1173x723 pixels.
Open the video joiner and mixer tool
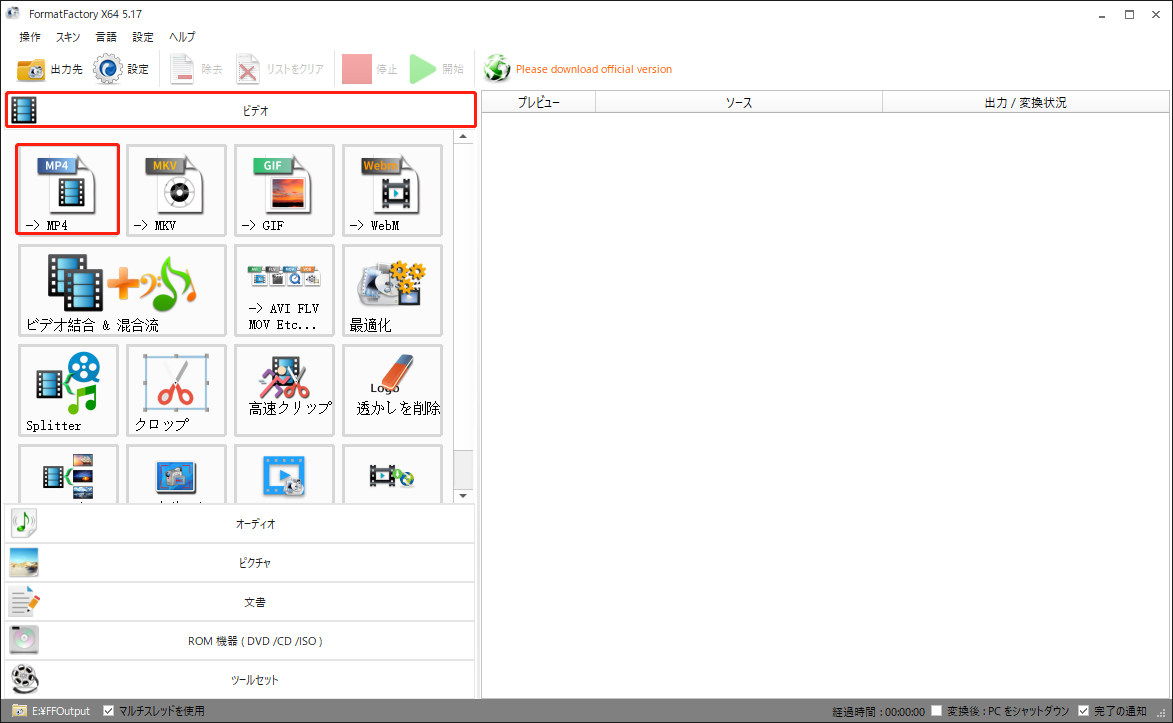(x=122, y=290)
